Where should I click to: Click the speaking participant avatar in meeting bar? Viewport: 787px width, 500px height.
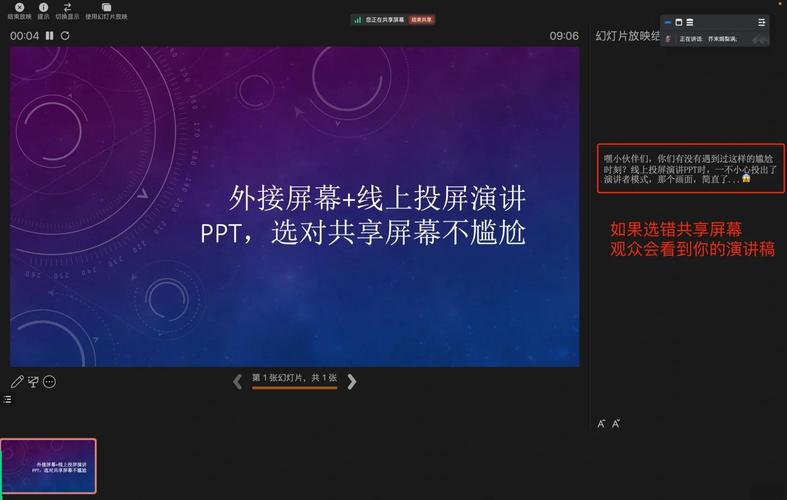tap(668, 39)
